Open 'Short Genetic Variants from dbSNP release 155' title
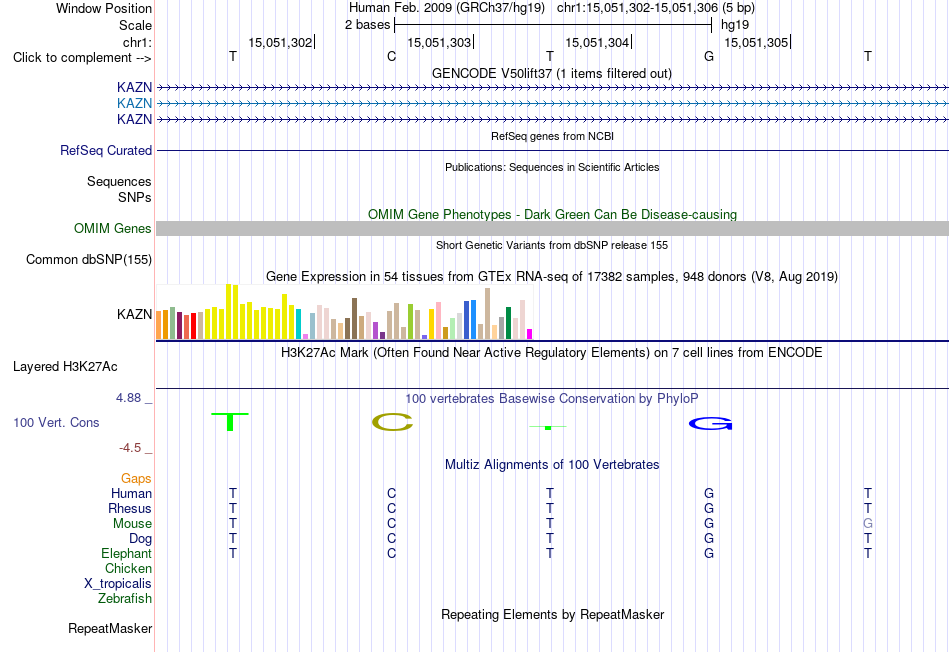950x652 pixels. [x=552, y=245]
